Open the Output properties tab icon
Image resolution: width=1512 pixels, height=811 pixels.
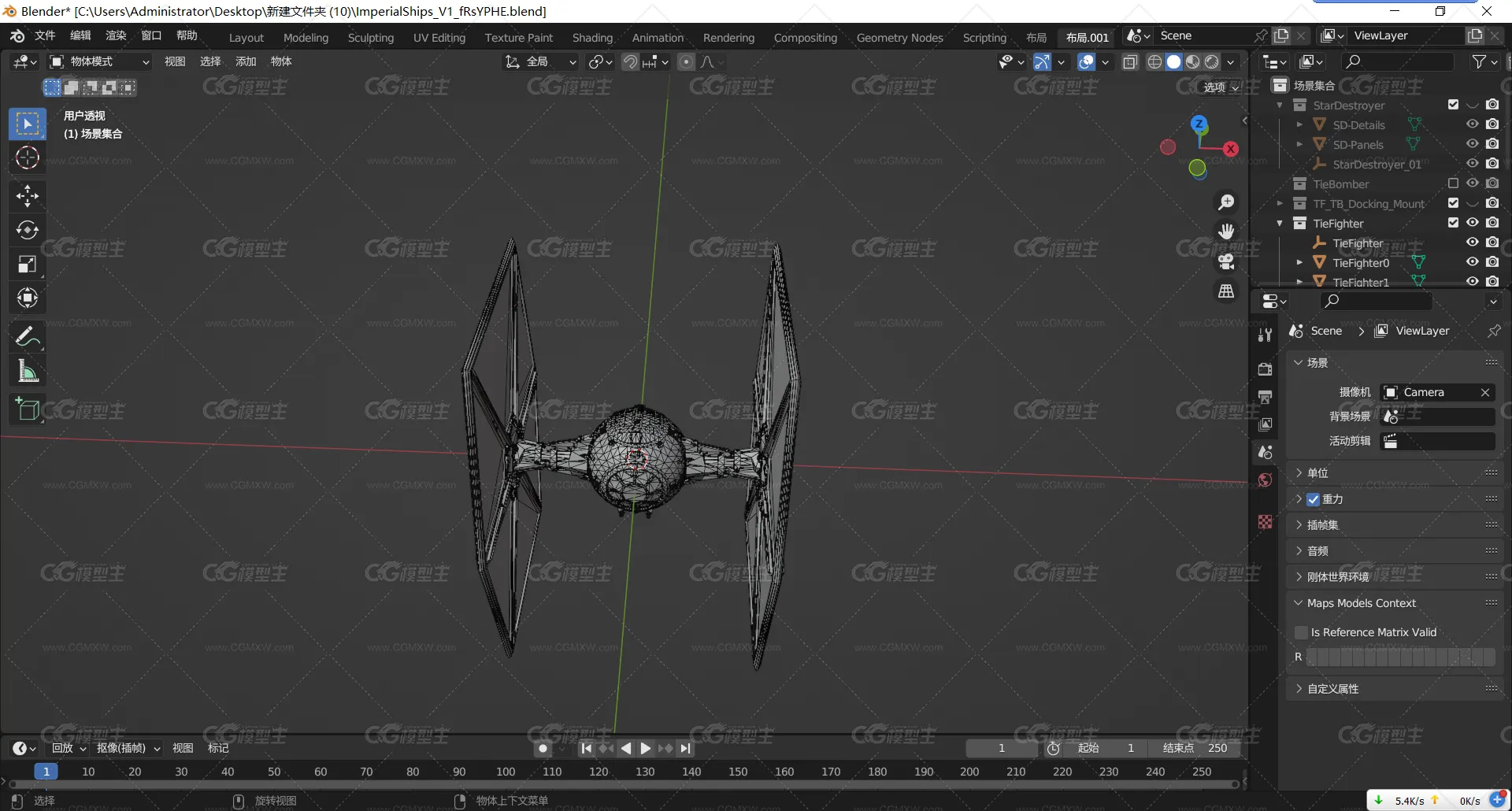coord(1265,397)
